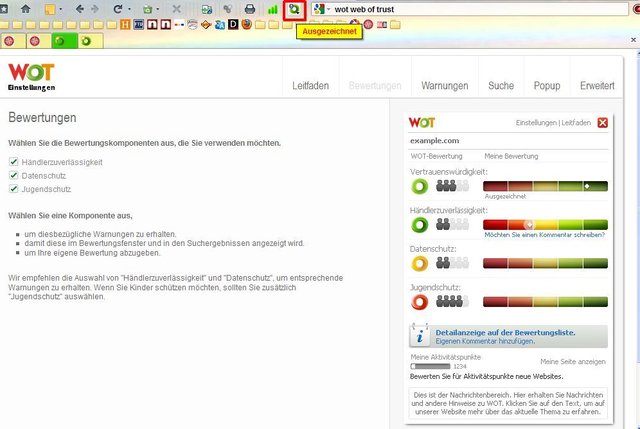Open the orange H bookmark

(125, 25)
